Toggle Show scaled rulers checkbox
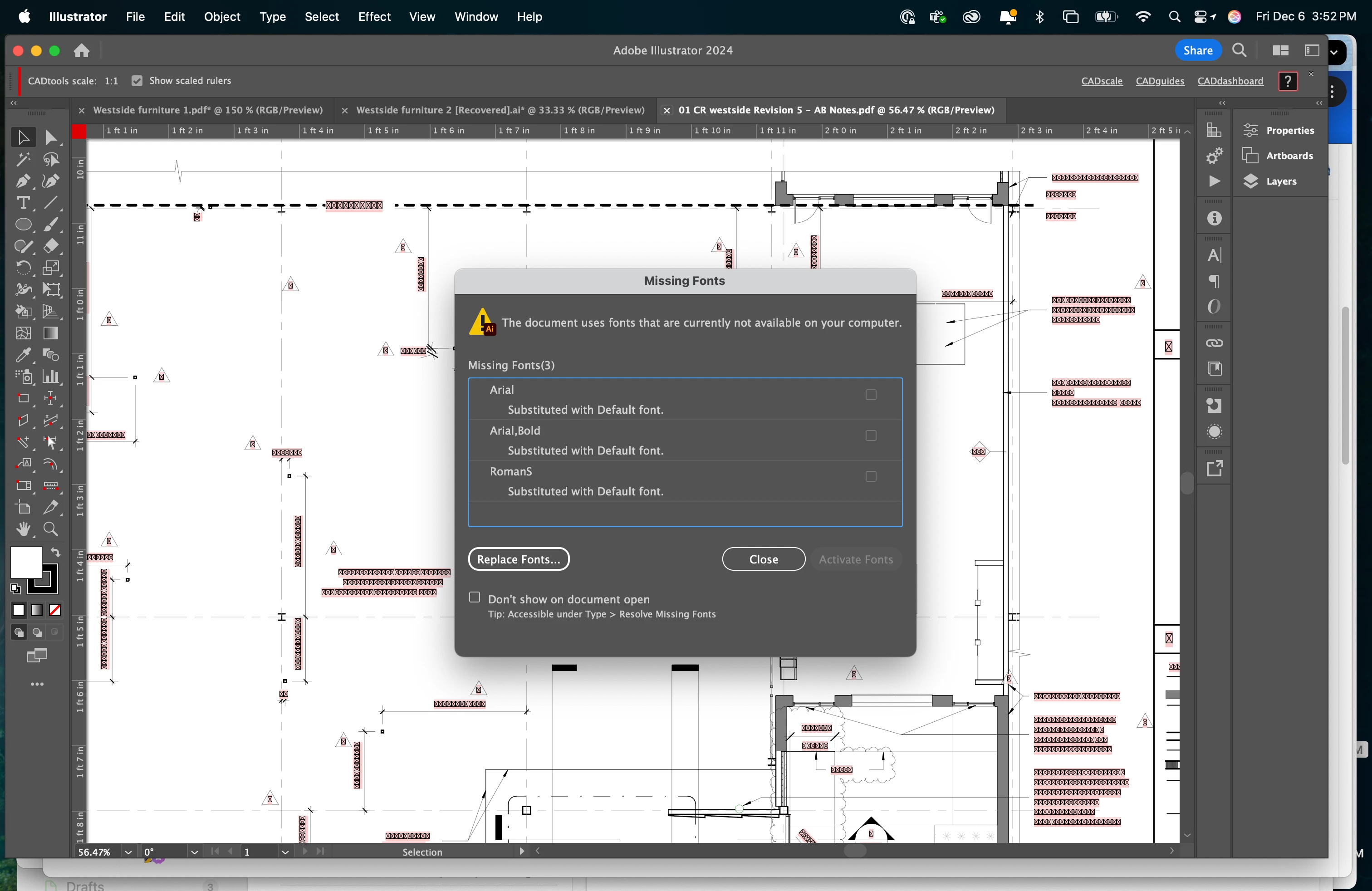 point(137,81)
